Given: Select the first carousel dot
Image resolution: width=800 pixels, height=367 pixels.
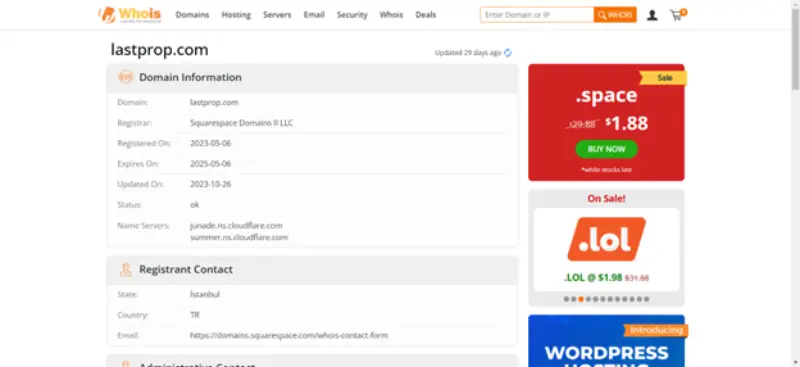Looking at the screenshot, I should (x=566, y=299).
